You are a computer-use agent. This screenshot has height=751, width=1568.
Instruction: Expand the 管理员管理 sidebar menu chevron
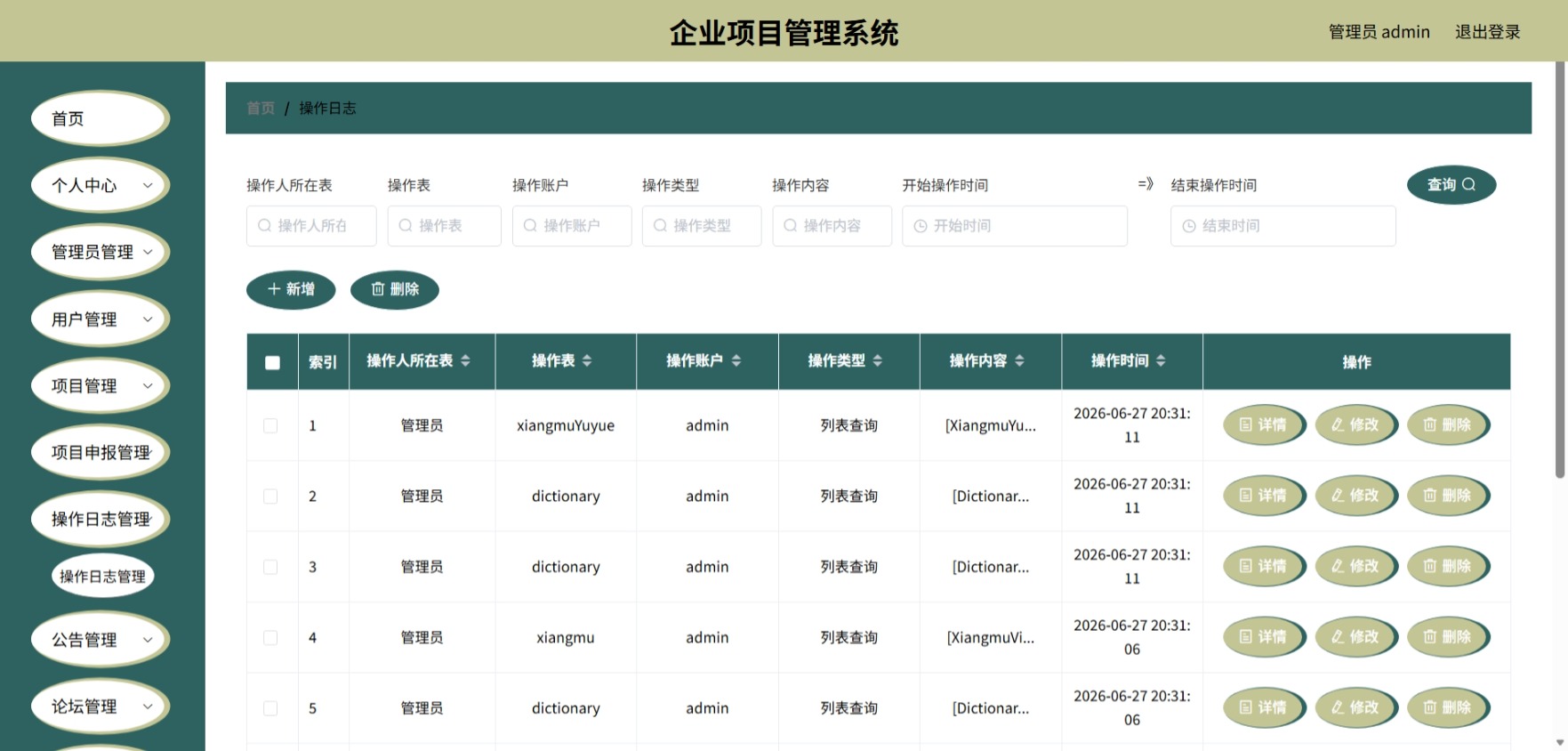(148, 252)
